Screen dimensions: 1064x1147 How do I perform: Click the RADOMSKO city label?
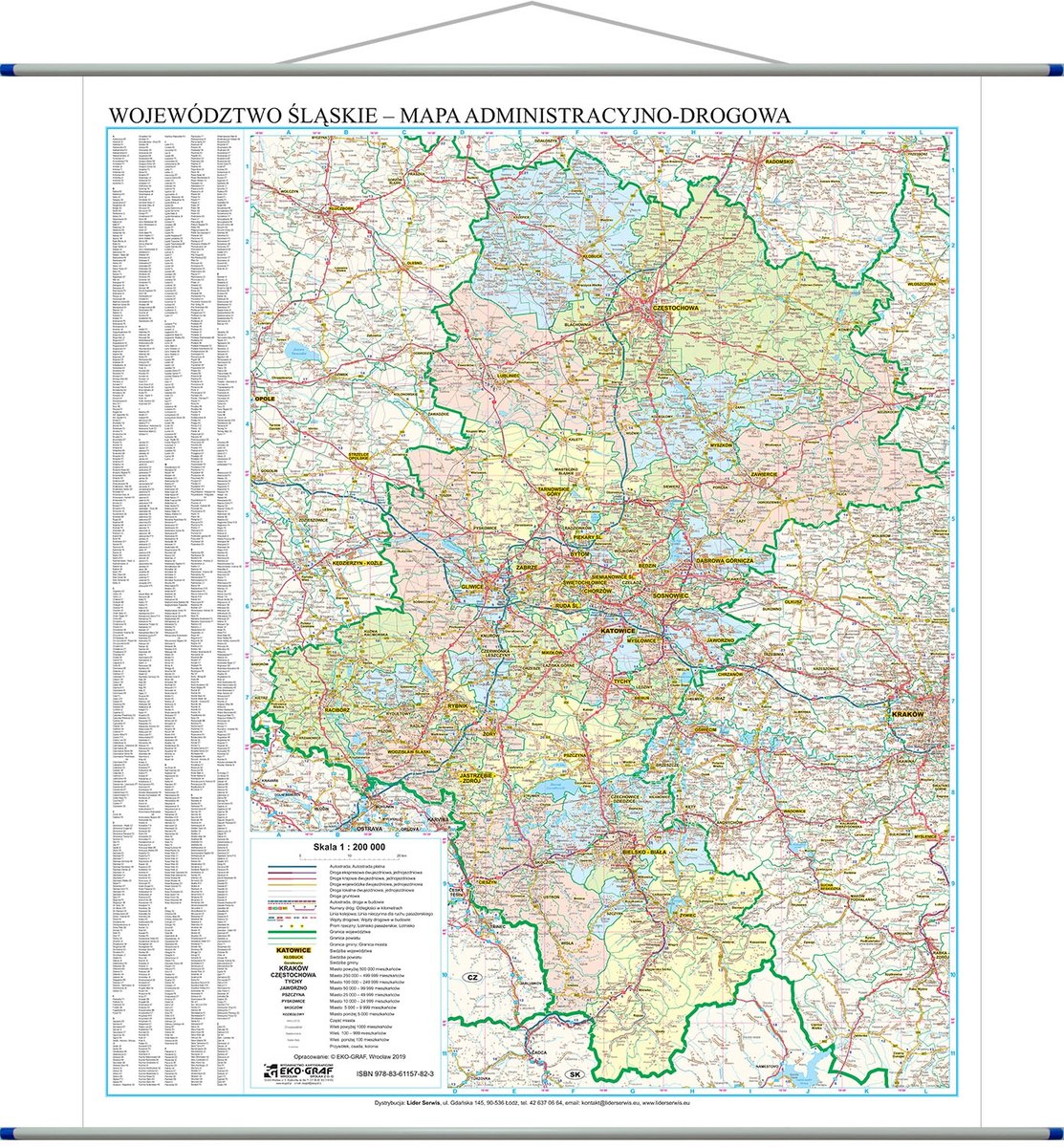coord(779,162)
